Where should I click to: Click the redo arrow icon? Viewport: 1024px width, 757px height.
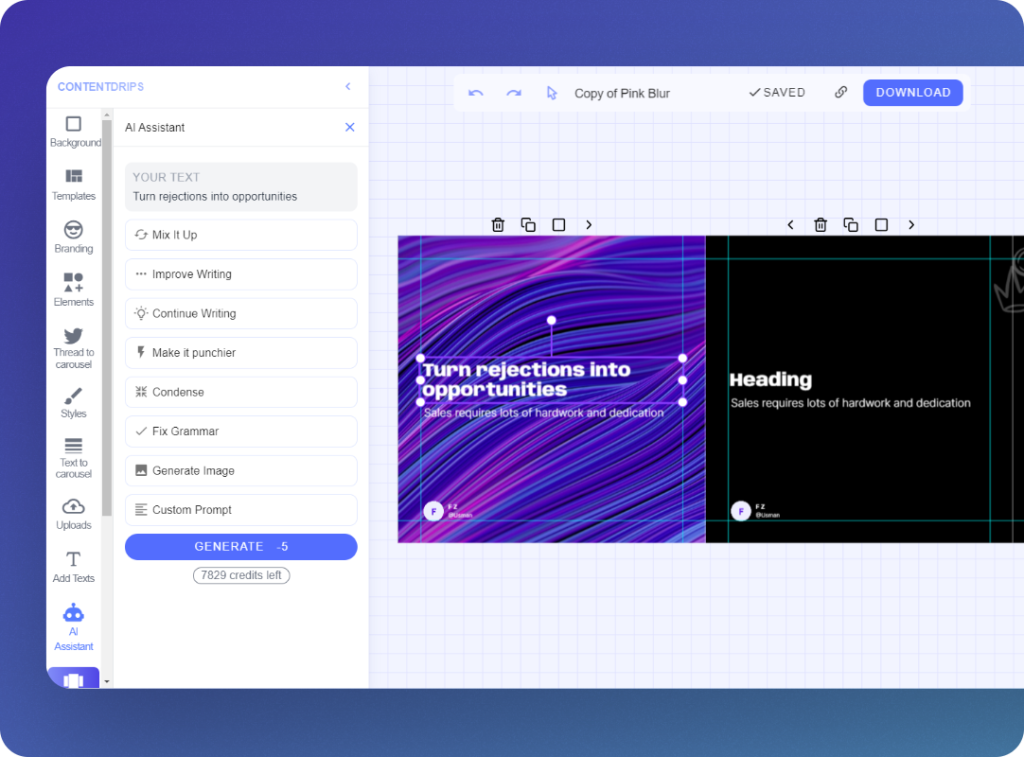513,93
